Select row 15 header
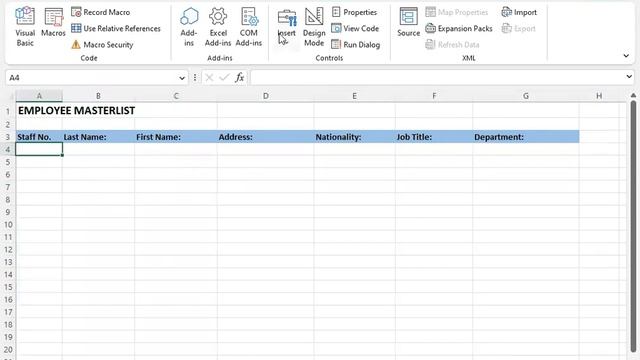Viewport: 640px width, 360px height. click(x=8, y=287)
